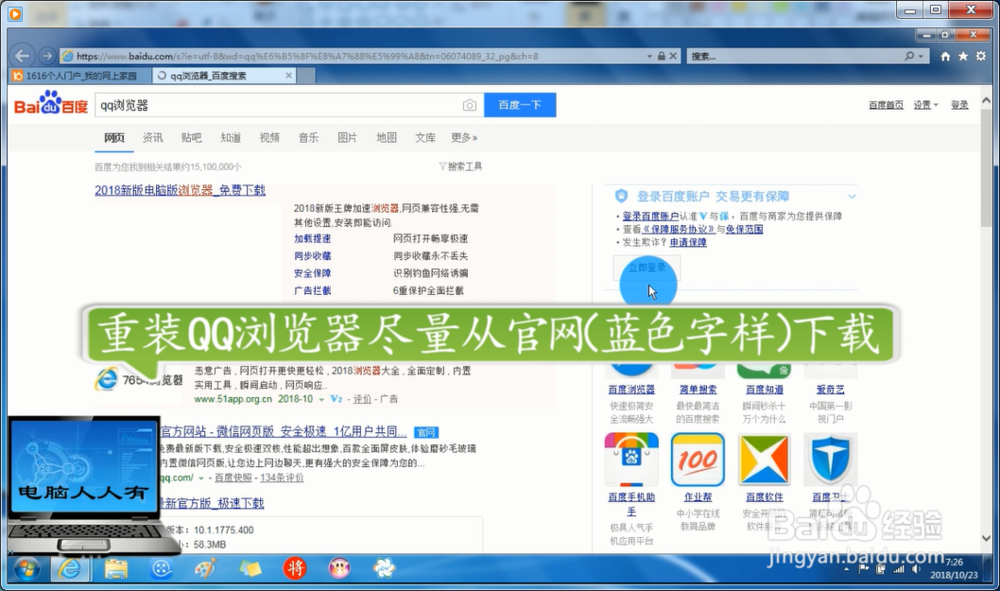
Task: Click the 登录百度账户 underlined link
Action: pyautogui.click(x=651, y=216)
